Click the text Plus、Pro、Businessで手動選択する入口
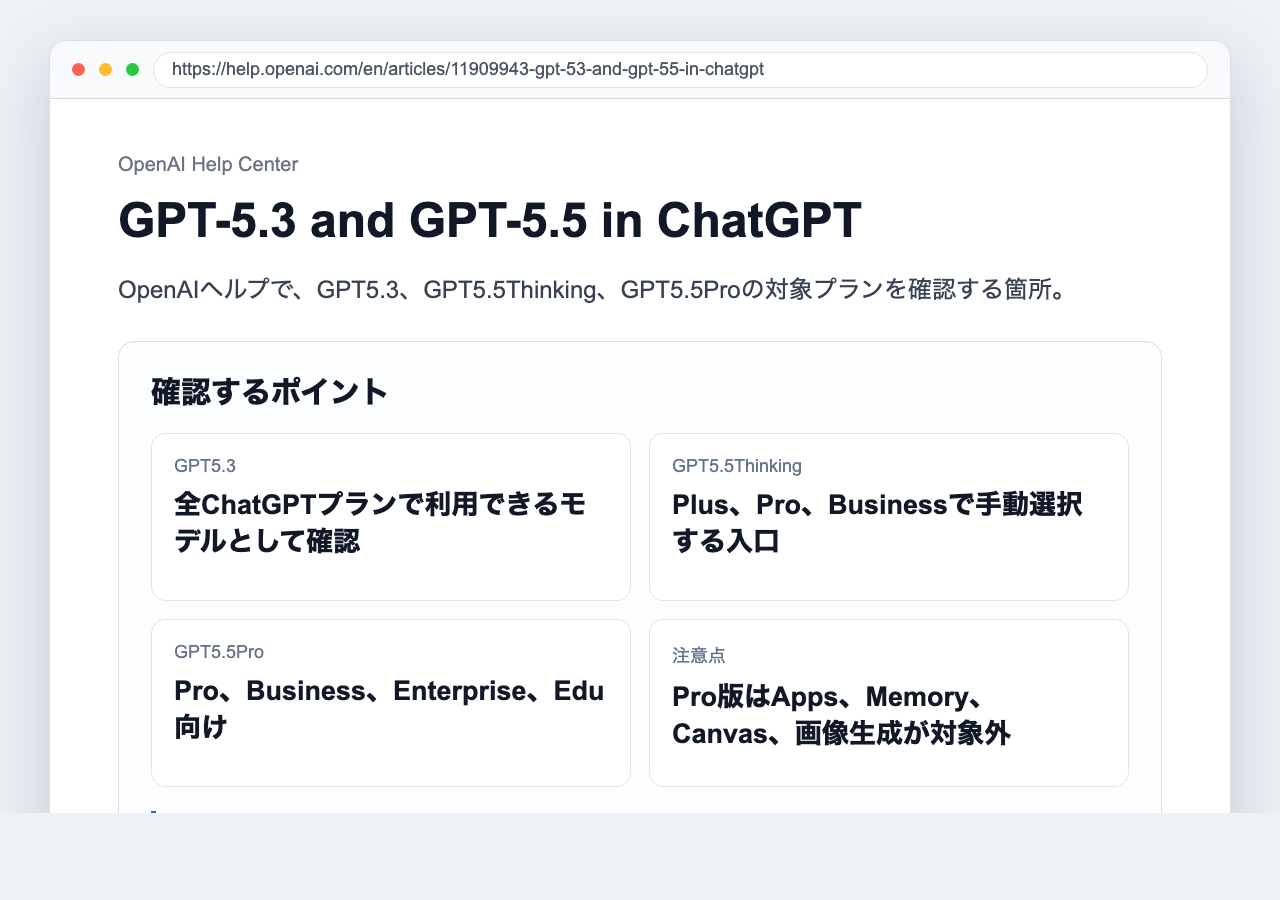 click(877, 522)
